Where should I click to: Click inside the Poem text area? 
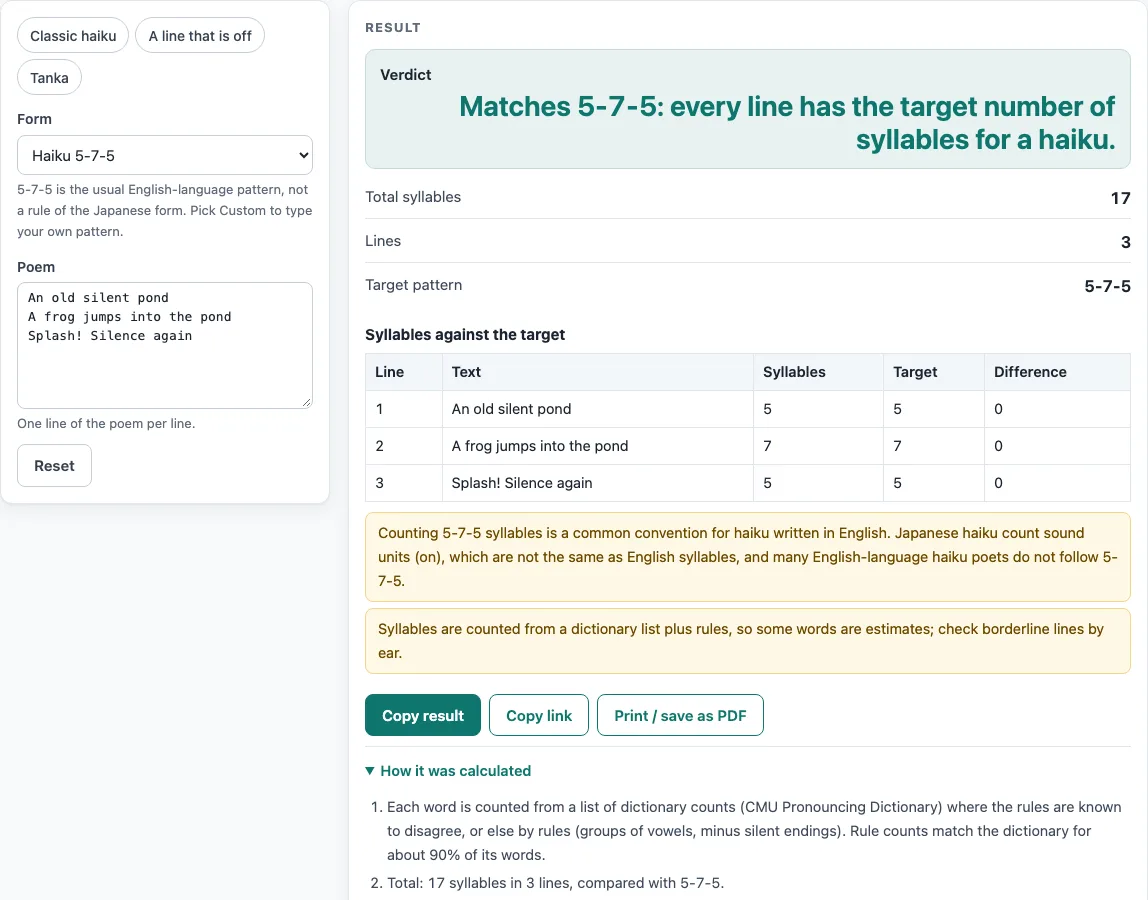(x=165, y=346)
